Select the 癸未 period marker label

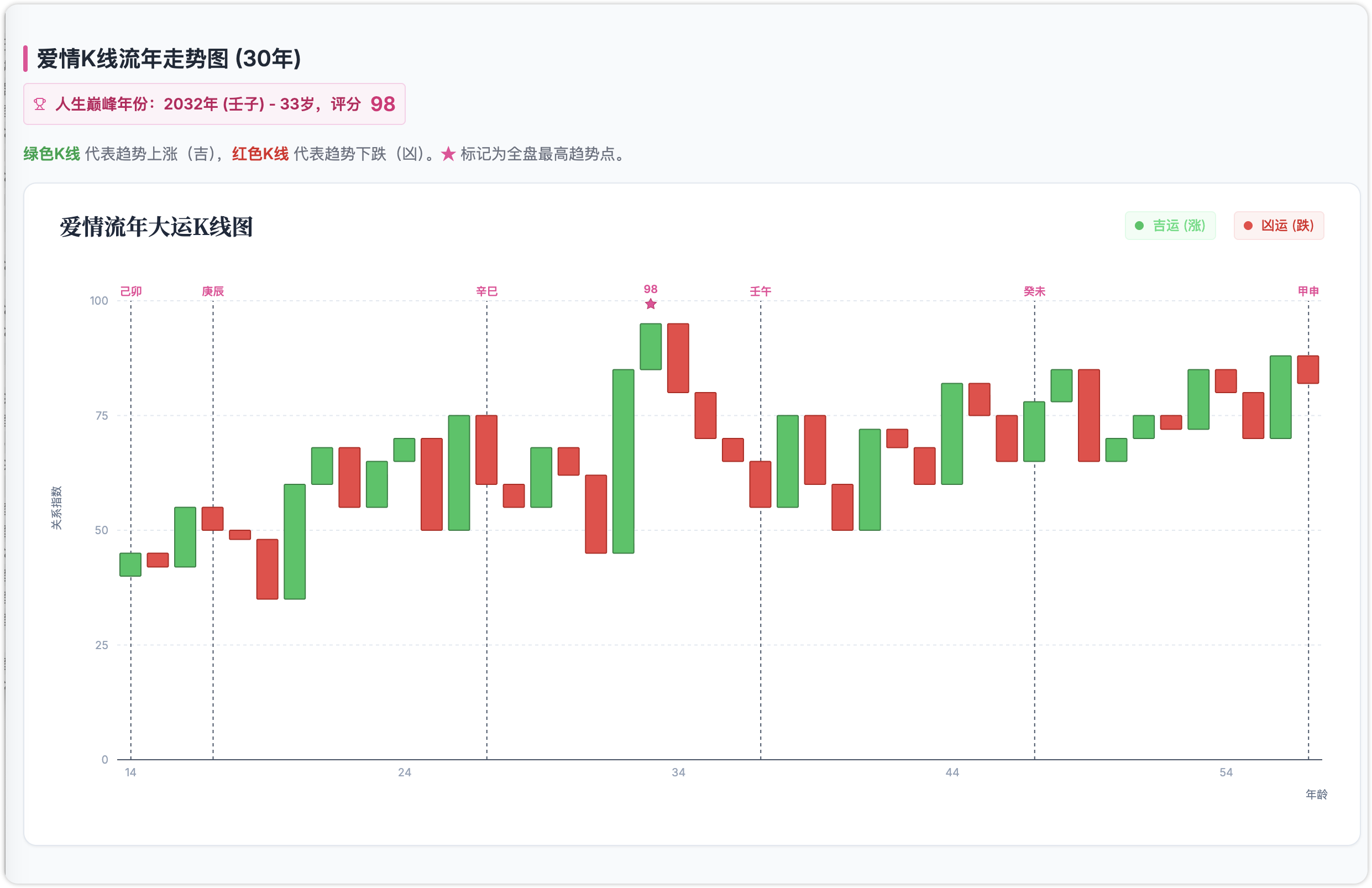point(1034,291)
